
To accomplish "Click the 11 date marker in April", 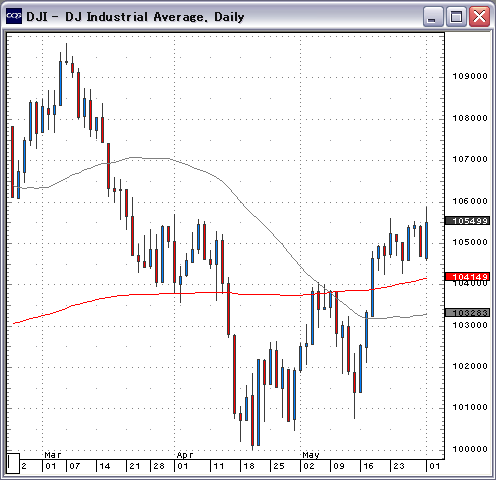I will (219, 466).
